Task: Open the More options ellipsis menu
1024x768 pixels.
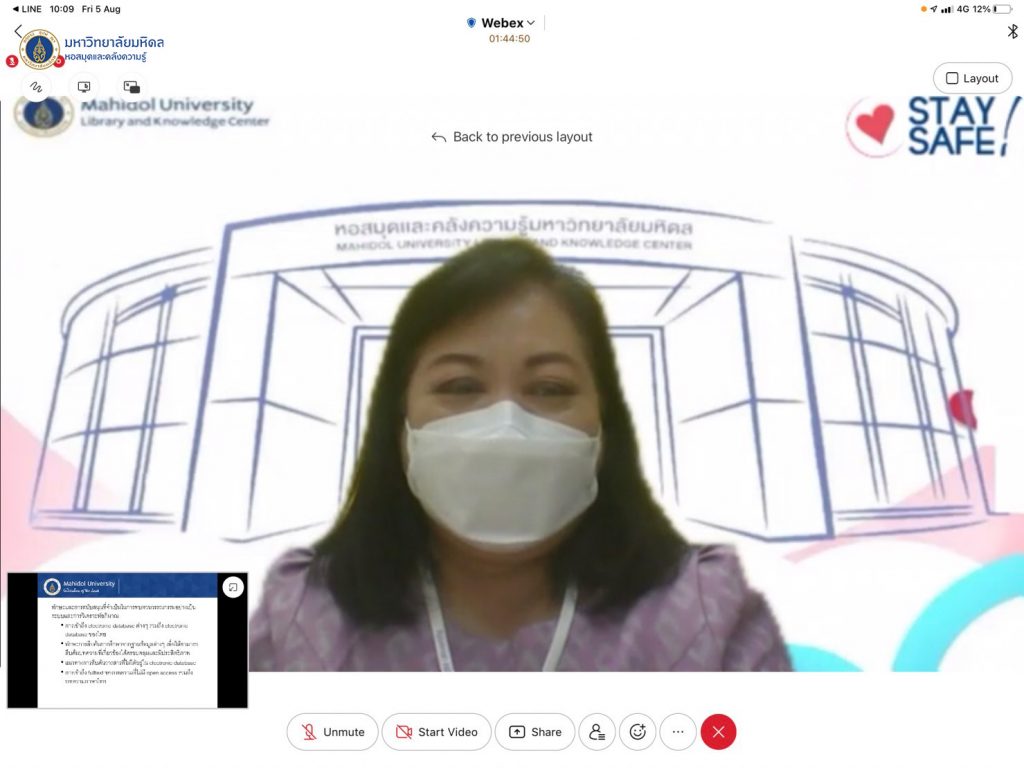Action: point(677,732)
